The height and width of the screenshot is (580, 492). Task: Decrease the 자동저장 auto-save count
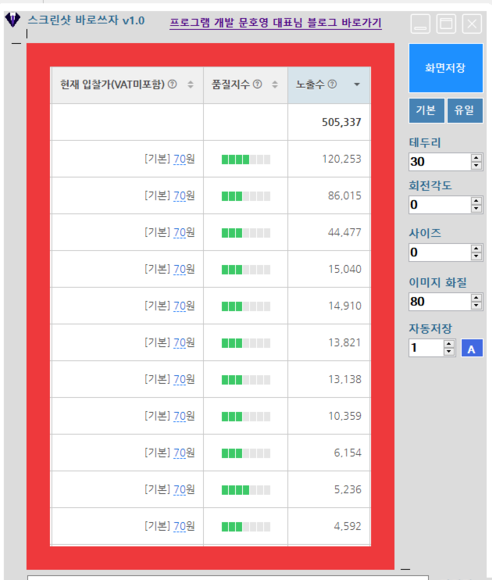click(449, 352)
